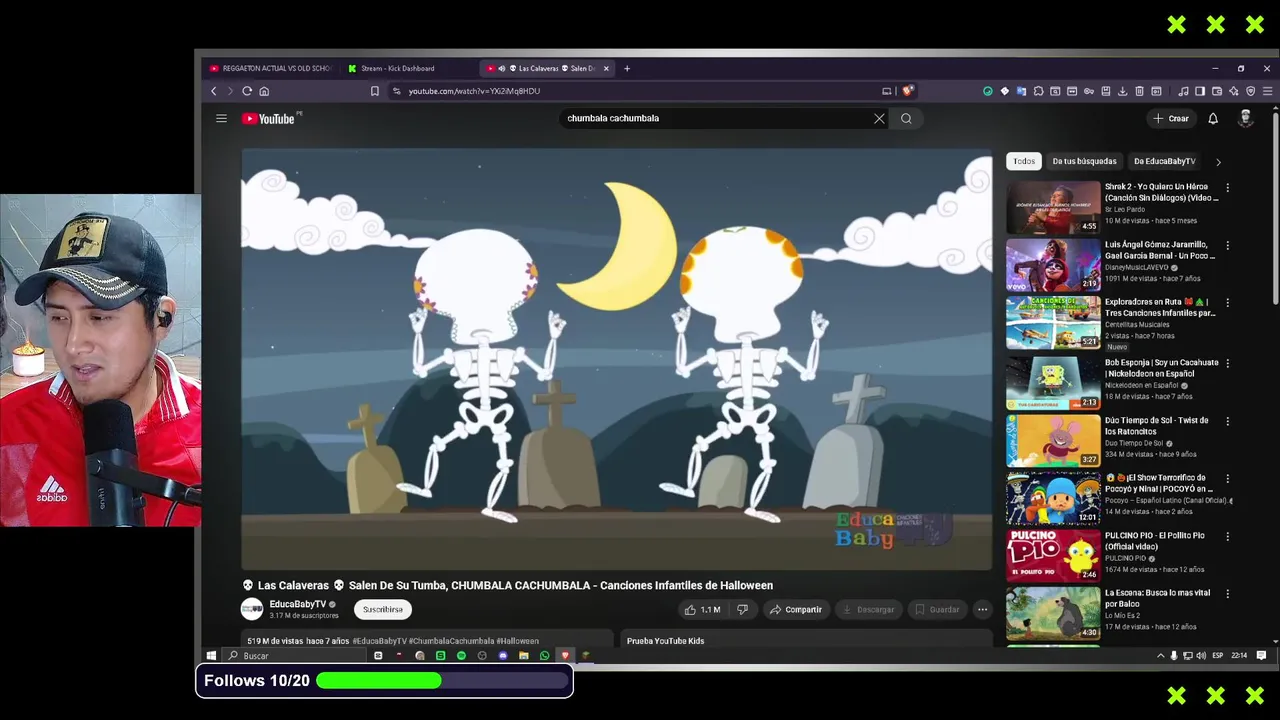This screenshot has height=720, width=1280.
Task: Open EducaBabyTV channel name link
Action: (x=298, y=604)
